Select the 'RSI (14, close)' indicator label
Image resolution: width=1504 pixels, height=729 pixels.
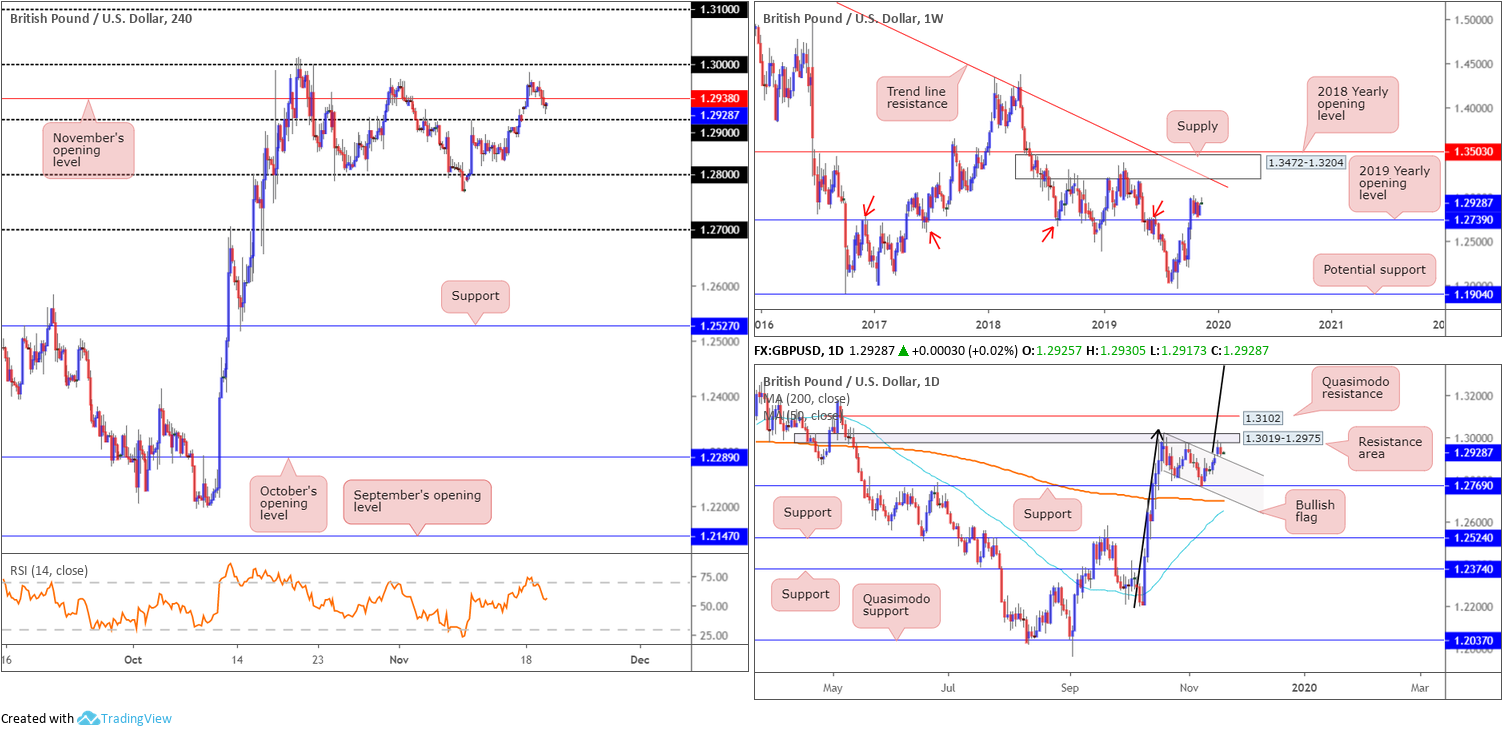pos(49,571)
